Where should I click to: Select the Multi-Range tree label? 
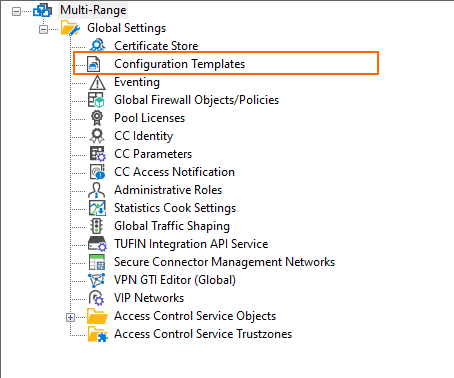pos(93,10)
